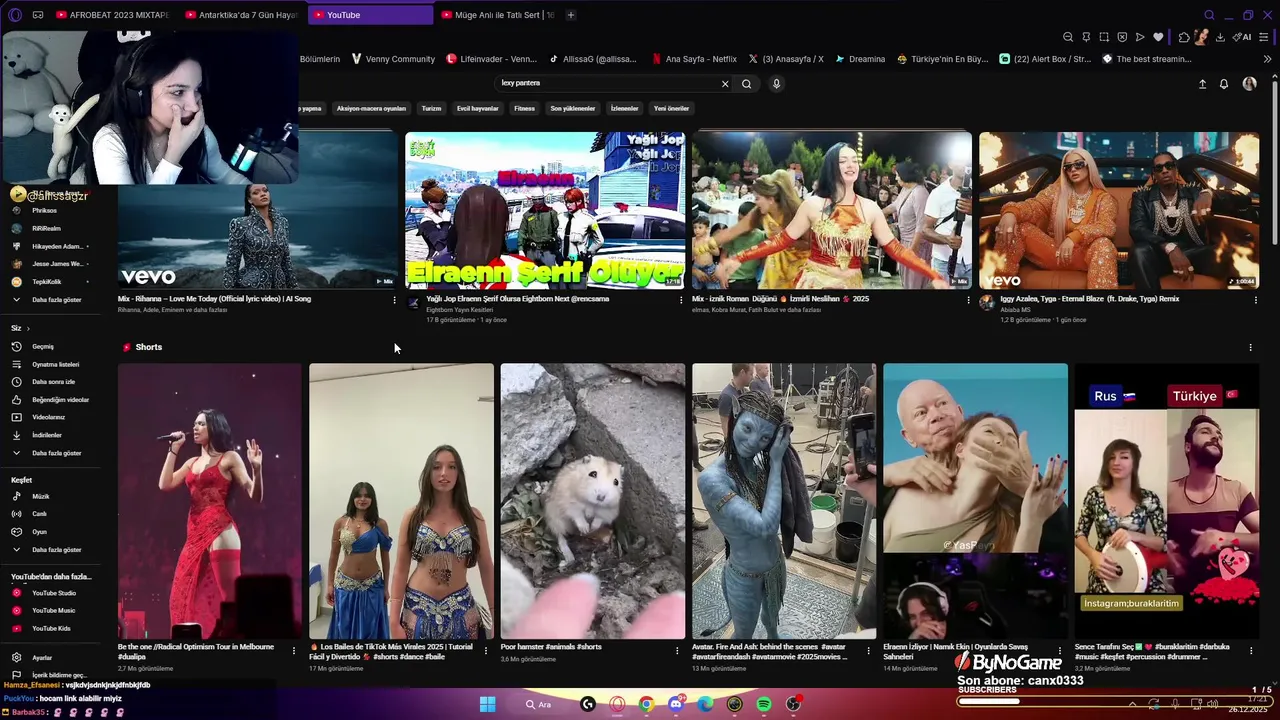Viewport: 1280px width, 720px height.
Task: Open the Poor hamster short
Action: tap(593, 501)
